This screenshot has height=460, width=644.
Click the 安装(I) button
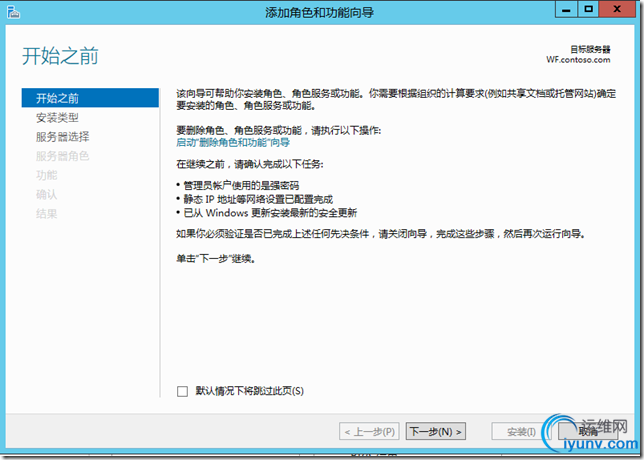coord(521,432)
